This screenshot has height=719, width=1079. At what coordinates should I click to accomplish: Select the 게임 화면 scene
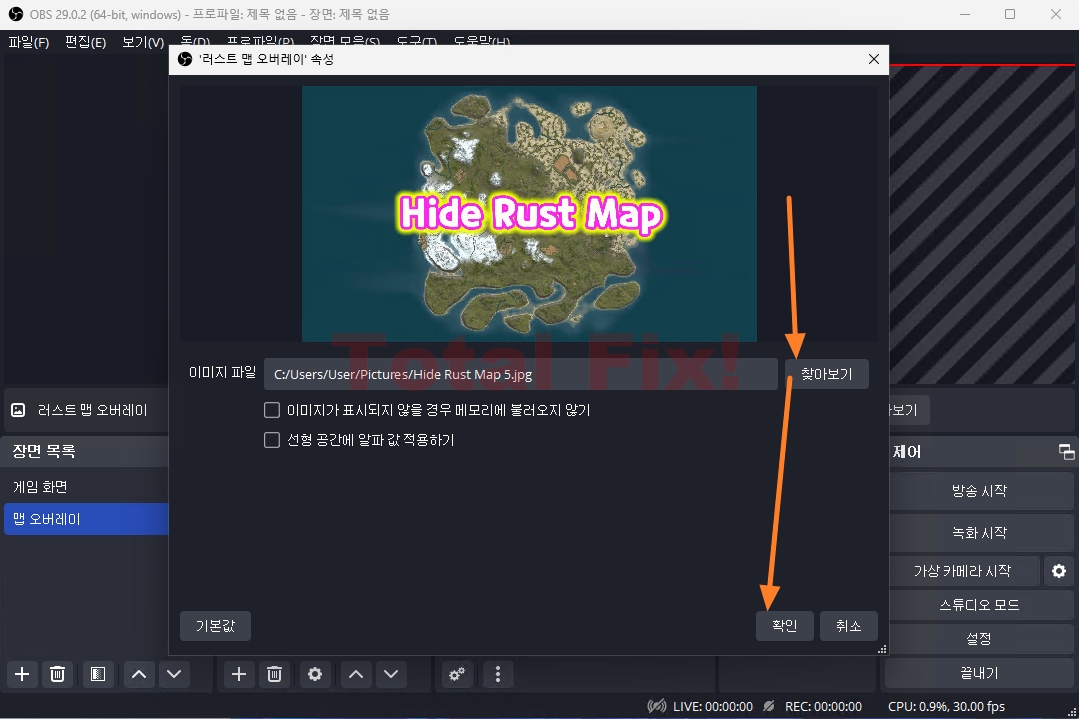click(x=85, y=487)
